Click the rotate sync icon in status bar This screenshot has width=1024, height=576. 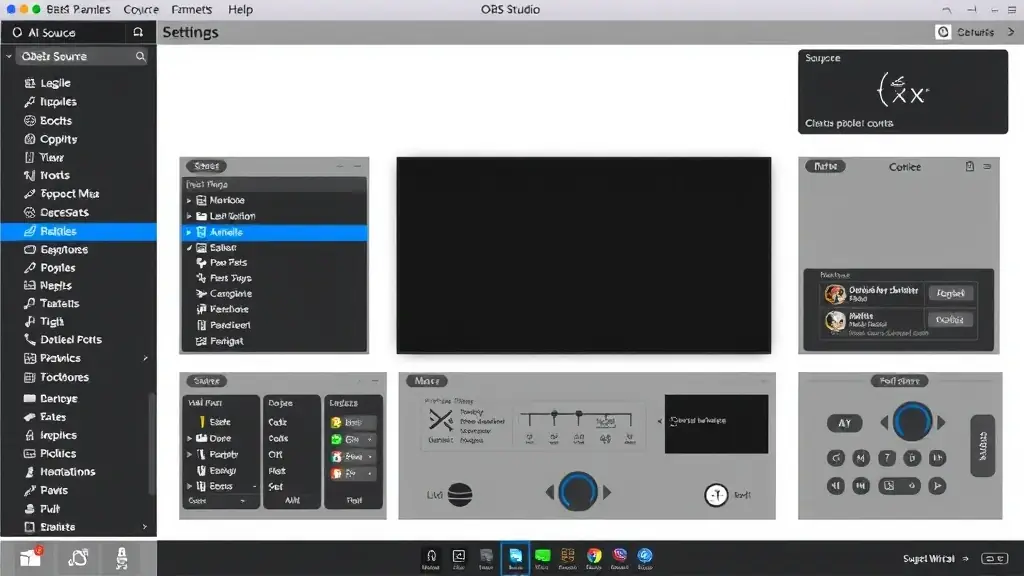tap(78, 558)
